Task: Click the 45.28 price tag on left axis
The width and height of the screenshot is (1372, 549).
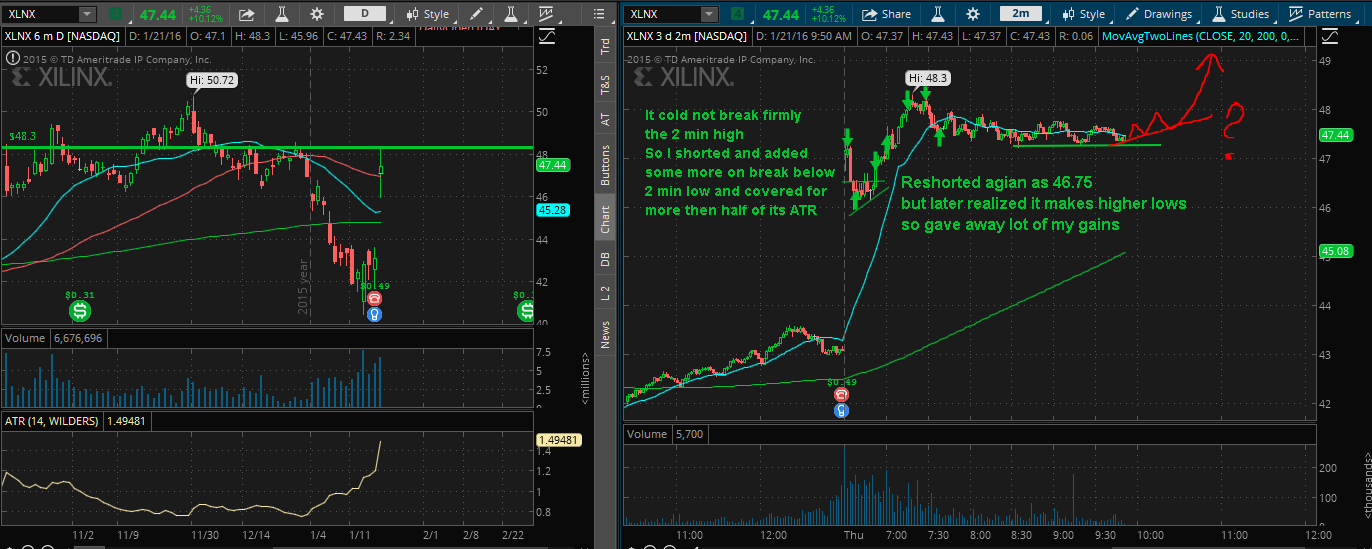Action: click(x=553, y=210)
